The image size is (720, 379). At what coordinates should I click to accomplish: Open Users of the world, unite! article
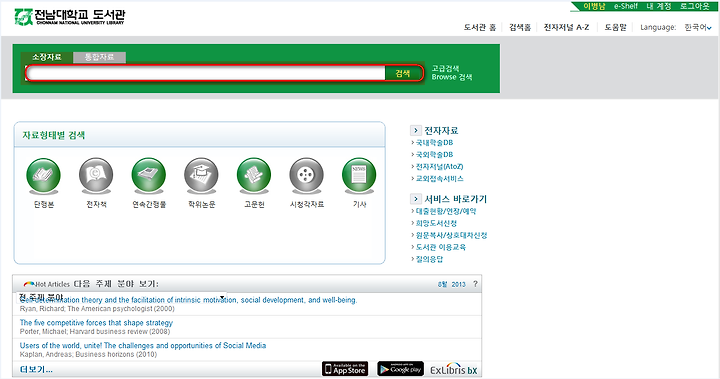pyautogui.click(x=143, y=345)
